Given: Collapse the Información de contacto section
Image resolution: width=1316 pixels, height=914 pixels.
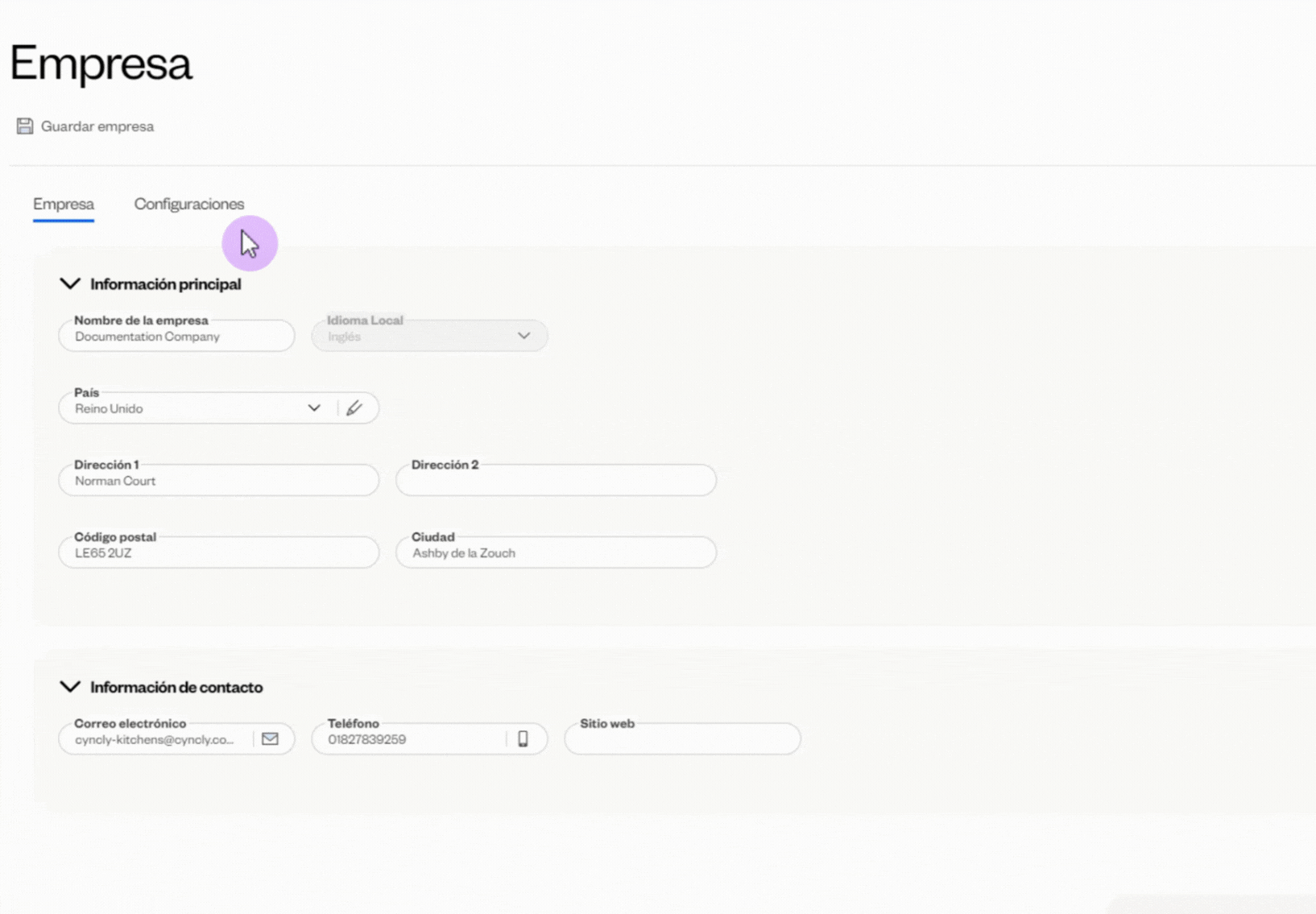Looking at the screenshot, I should click(x=70, y=687).
